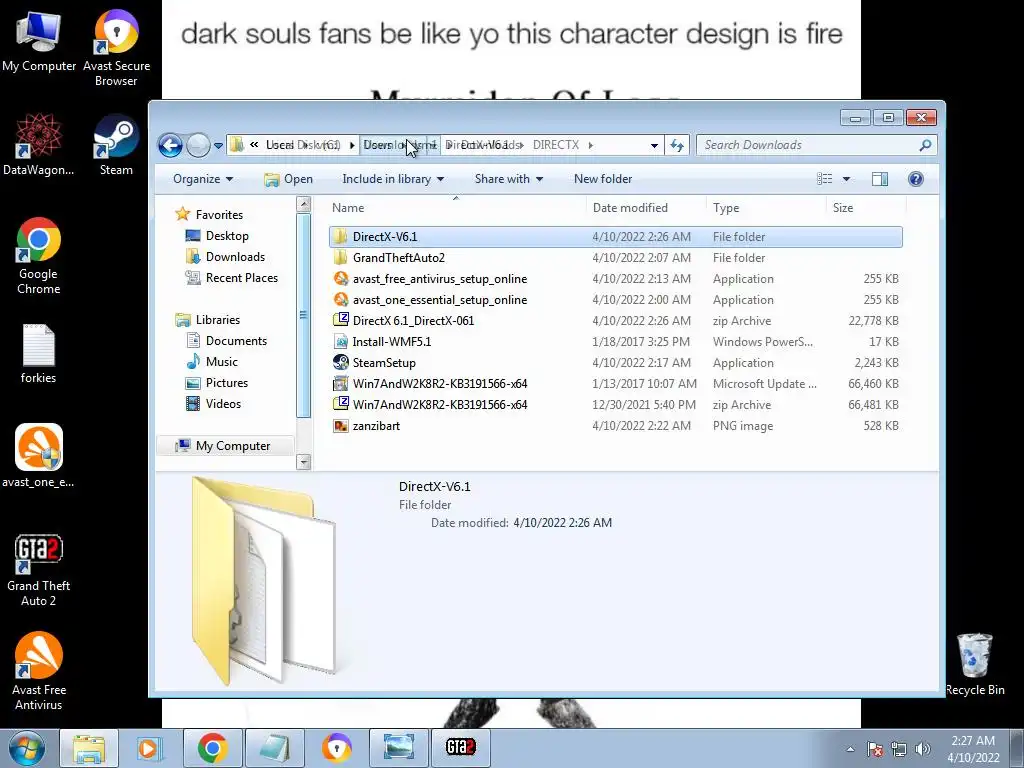Viewport: 1024px width, 768px height.
Task: Expand breadcrumb arrow after DIRECTX
Action: pos(590,145)
